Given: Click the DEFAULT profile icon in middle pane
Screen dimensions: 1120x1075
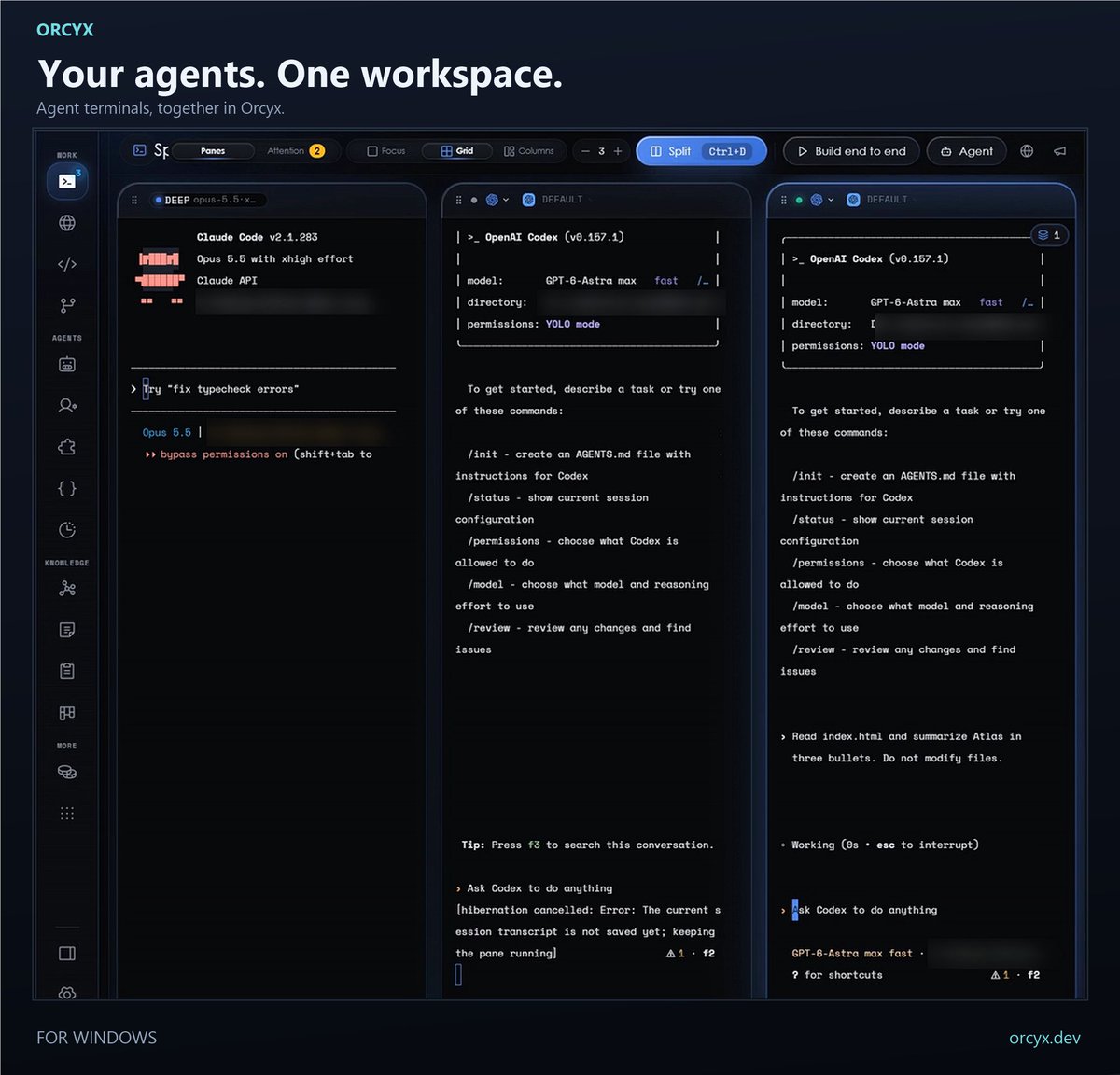Looking at the screenshot, I should [x=528, y=200].
